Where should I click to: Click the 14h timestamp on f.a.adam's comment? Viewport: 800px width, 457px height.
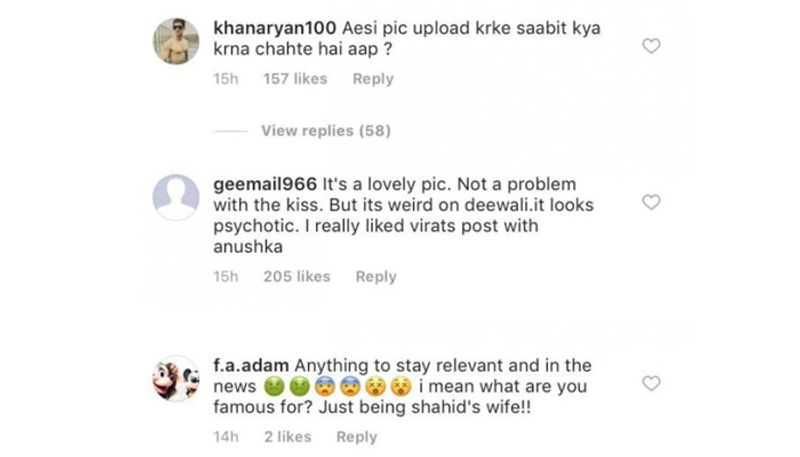225,437
